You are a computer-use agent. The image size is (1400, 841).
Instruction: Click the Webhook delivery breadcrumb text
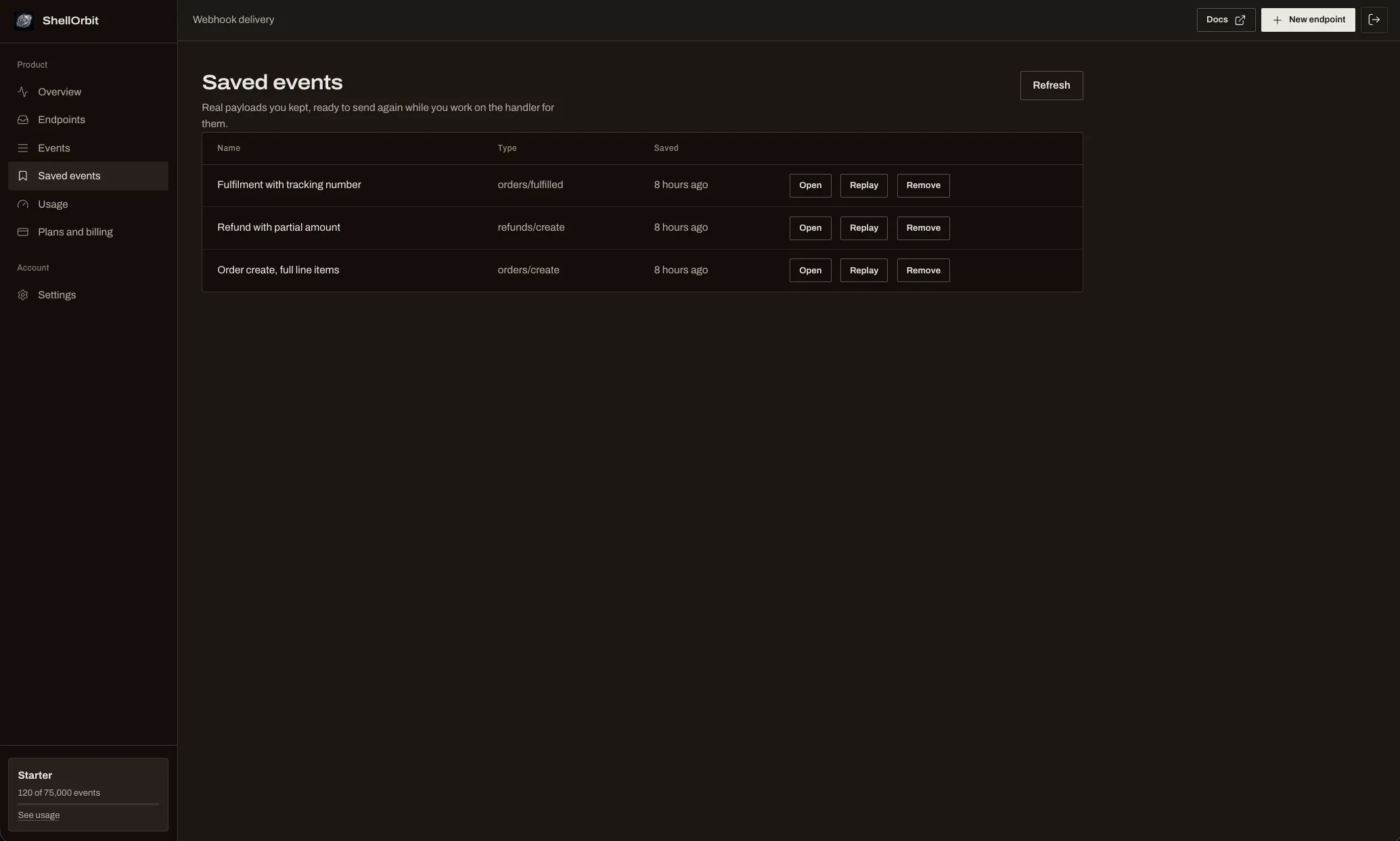point(233,20)
